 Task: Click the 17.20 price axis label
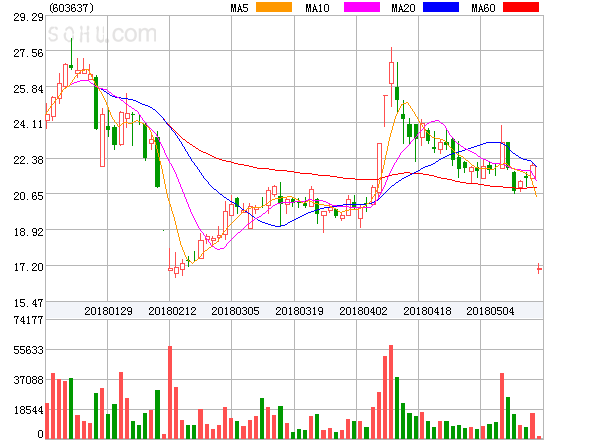click(x=29, y=267)
